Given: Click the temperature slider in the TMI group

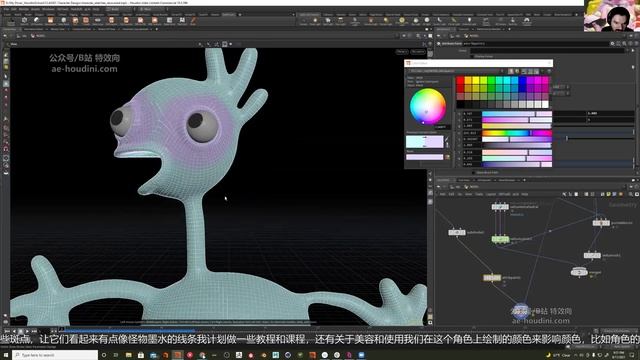Looking at the screenshot, I should click(x=517, y=152).
